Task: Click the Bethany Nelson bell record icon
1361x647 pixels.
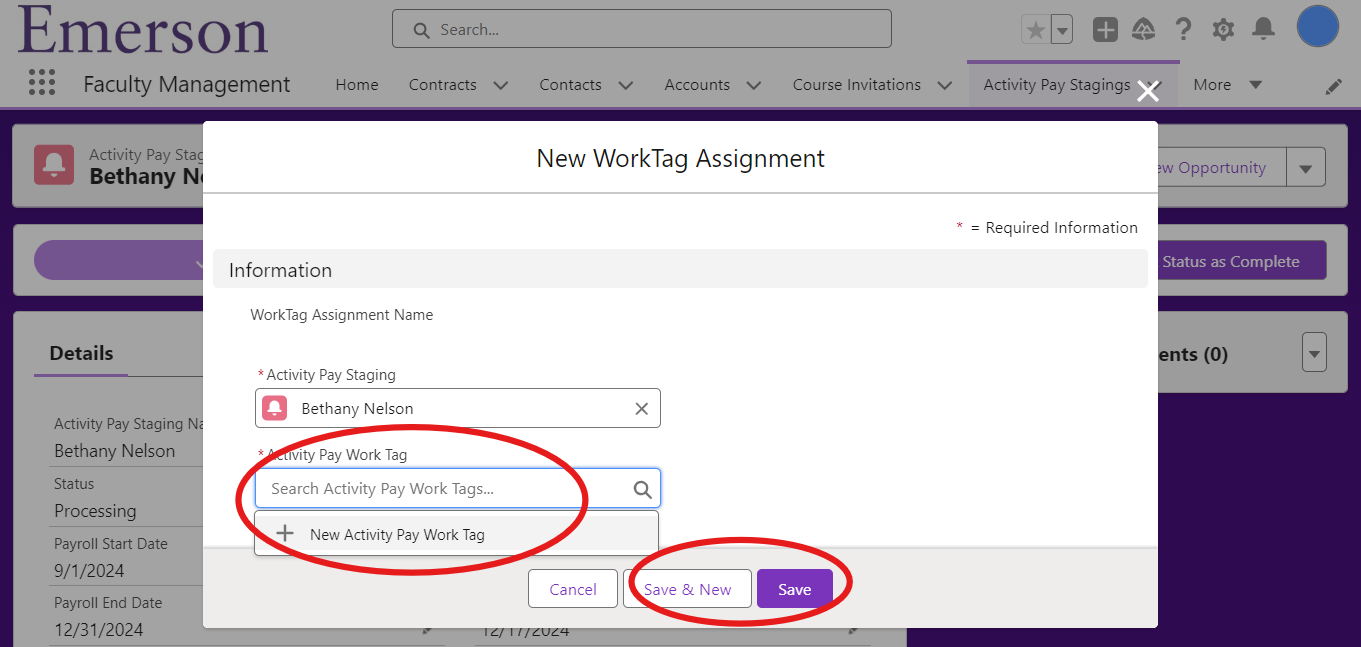Action: point(274,408)
